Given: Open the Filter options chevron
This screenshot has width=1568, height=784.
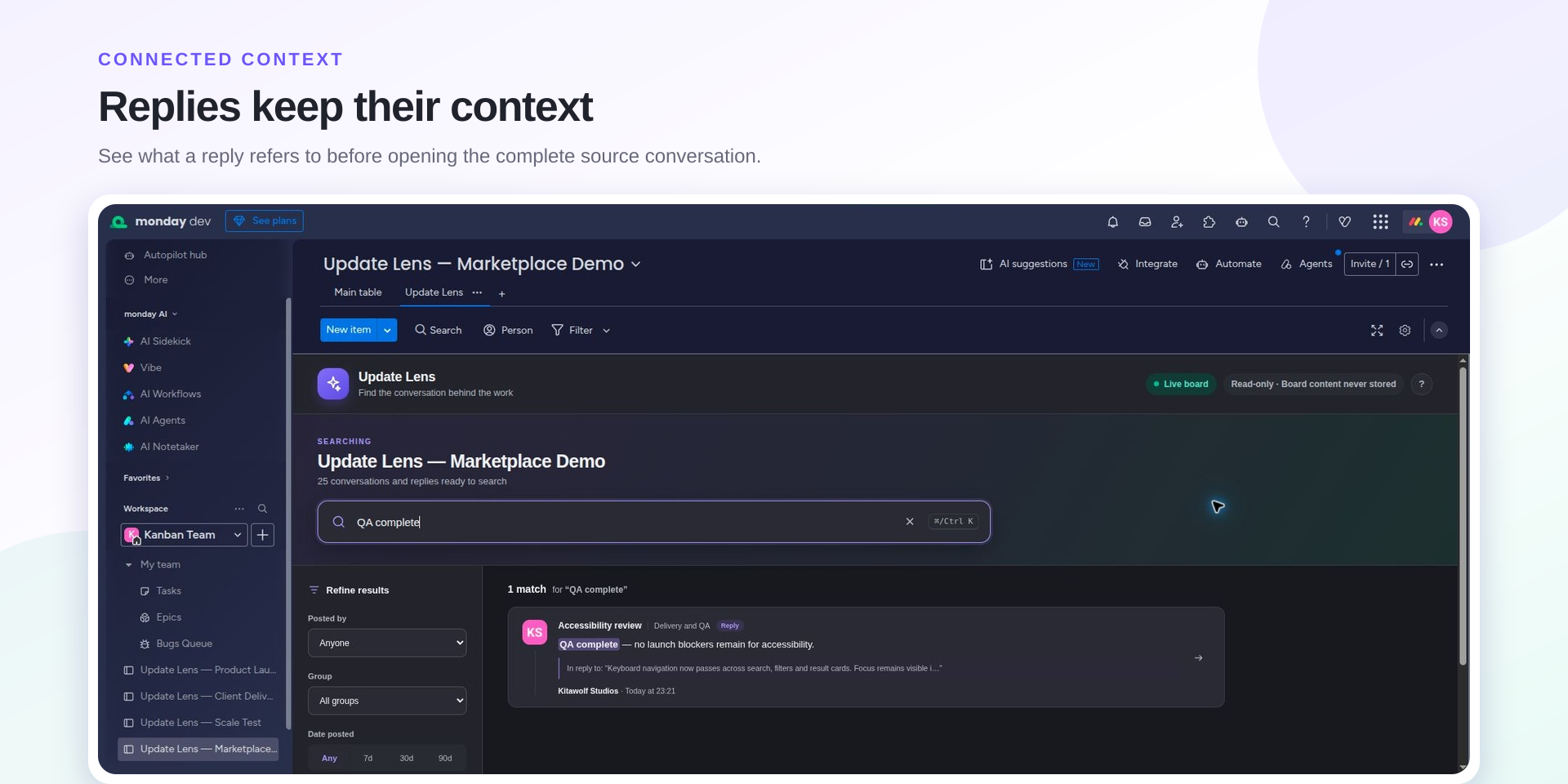Looking at the screenshot, I should (x=606, y=331).
